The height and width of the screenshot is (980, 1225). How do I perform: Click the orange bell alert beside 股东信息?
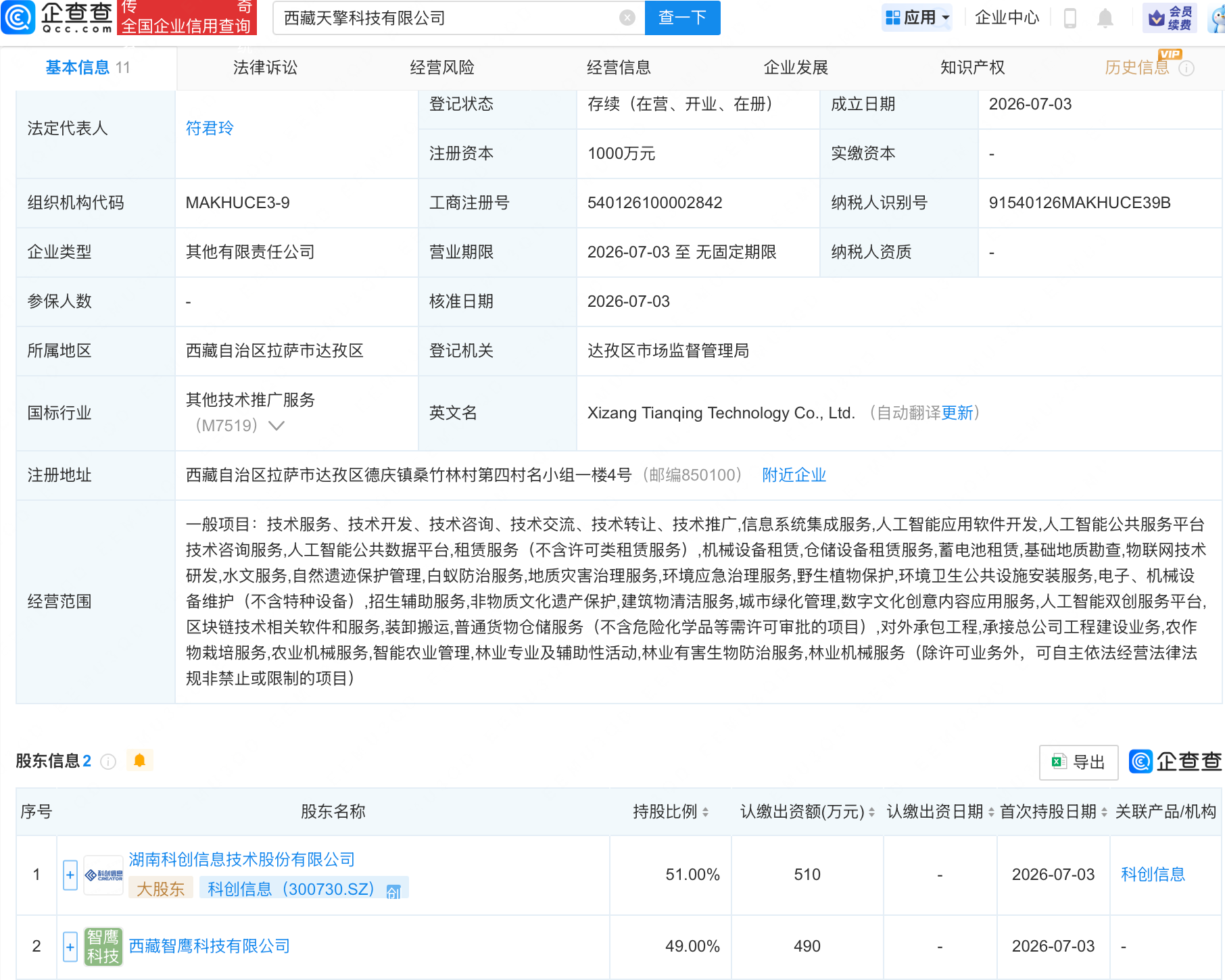coord(140,760)
